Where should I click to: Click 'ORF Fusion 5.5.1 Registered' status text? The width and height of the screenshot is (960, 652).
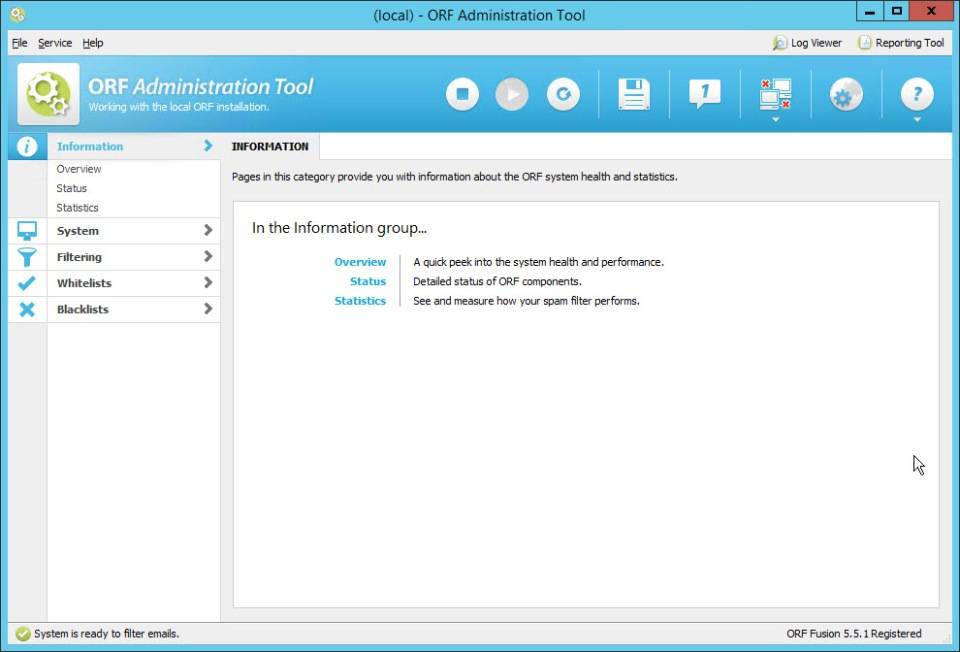click(x=853, y=634)
